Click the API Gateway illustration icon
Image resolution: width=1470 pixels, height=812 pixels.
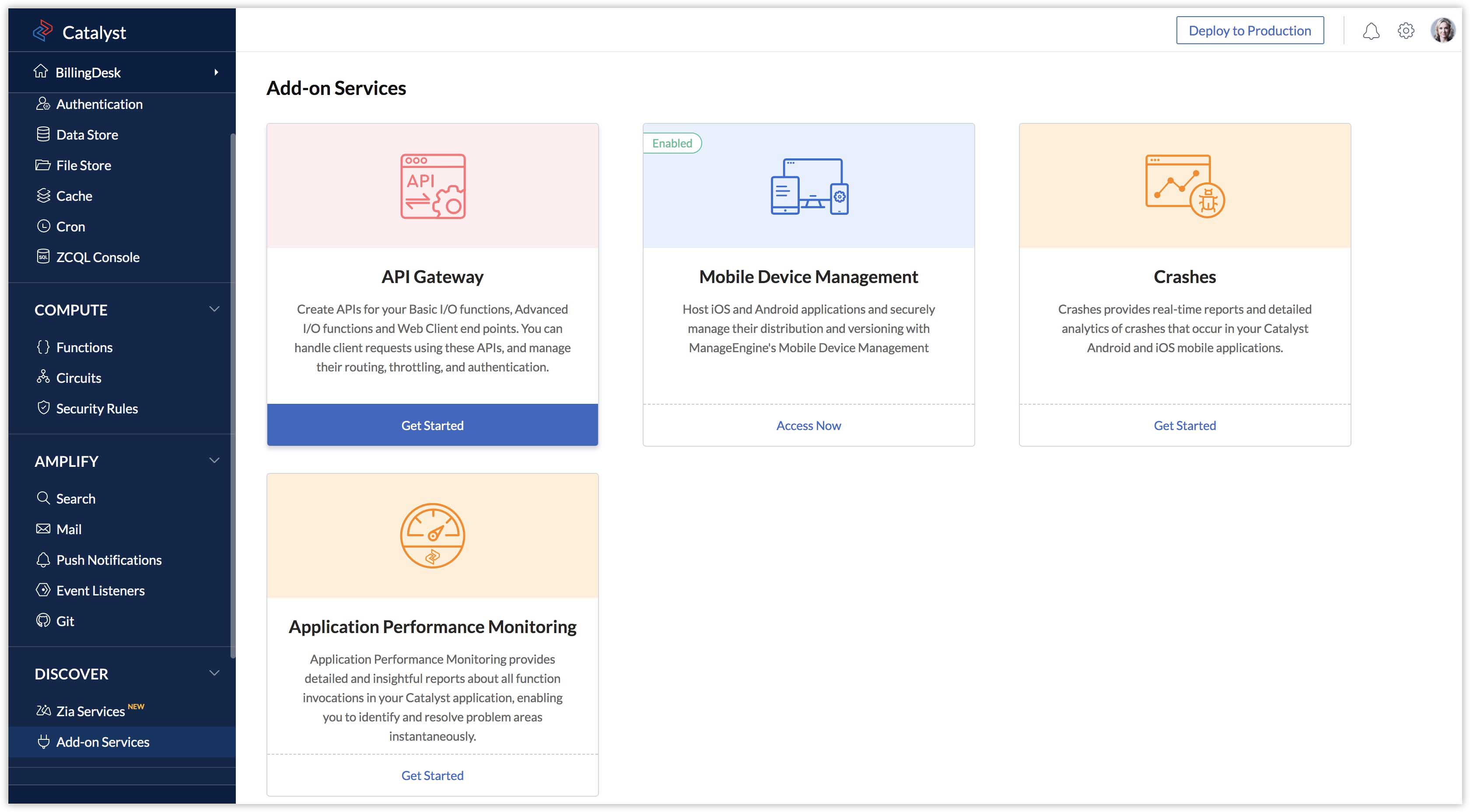(433, 186)
